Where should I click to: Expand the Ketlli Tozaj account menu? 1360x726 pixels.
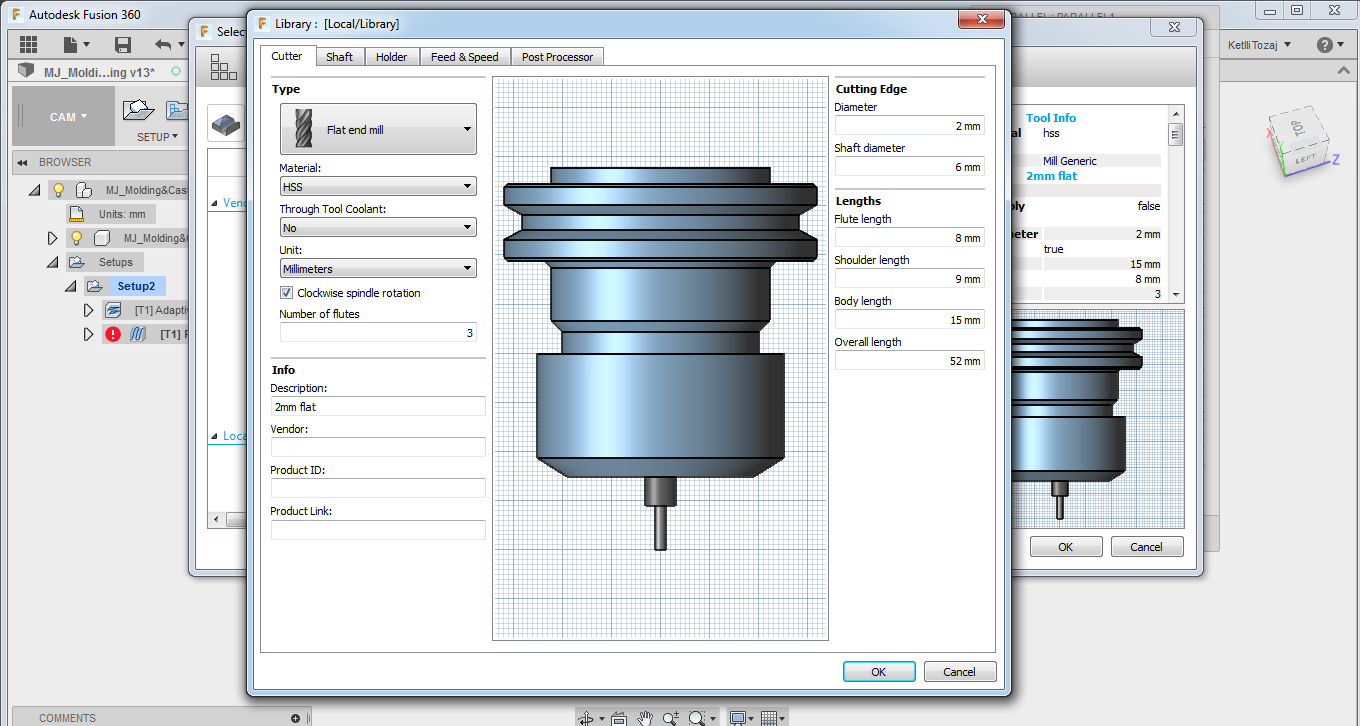[x=1259, y=45]
